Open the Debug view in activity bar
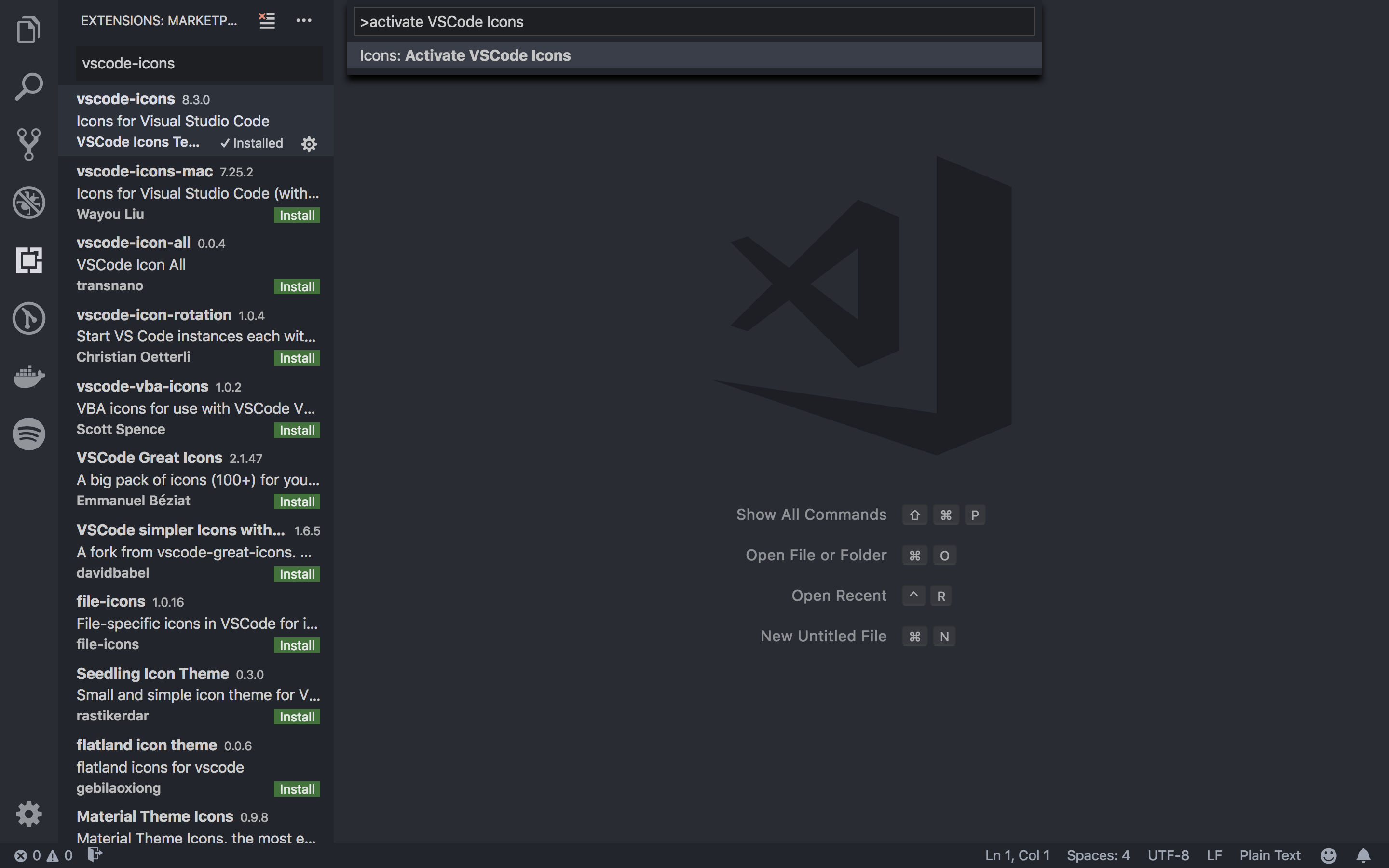 [x=29, y=202]
